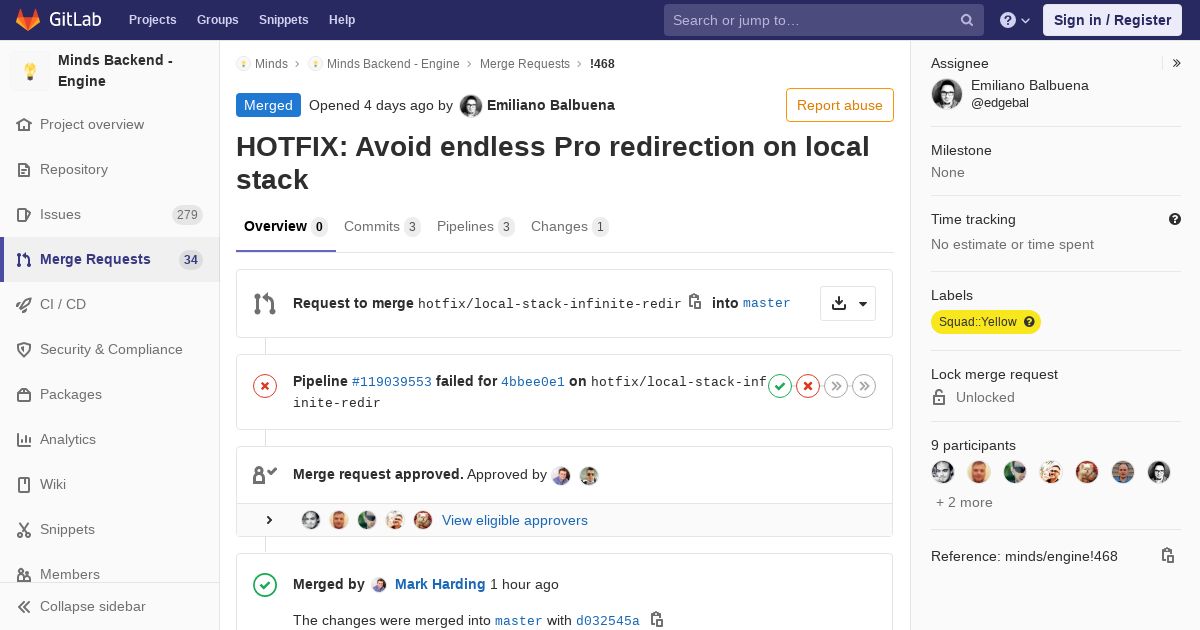Open assignee Emiliano Balbuena avatar
Image resolution: width=1200 pixels, height=630 pixels.
(947, 94)
